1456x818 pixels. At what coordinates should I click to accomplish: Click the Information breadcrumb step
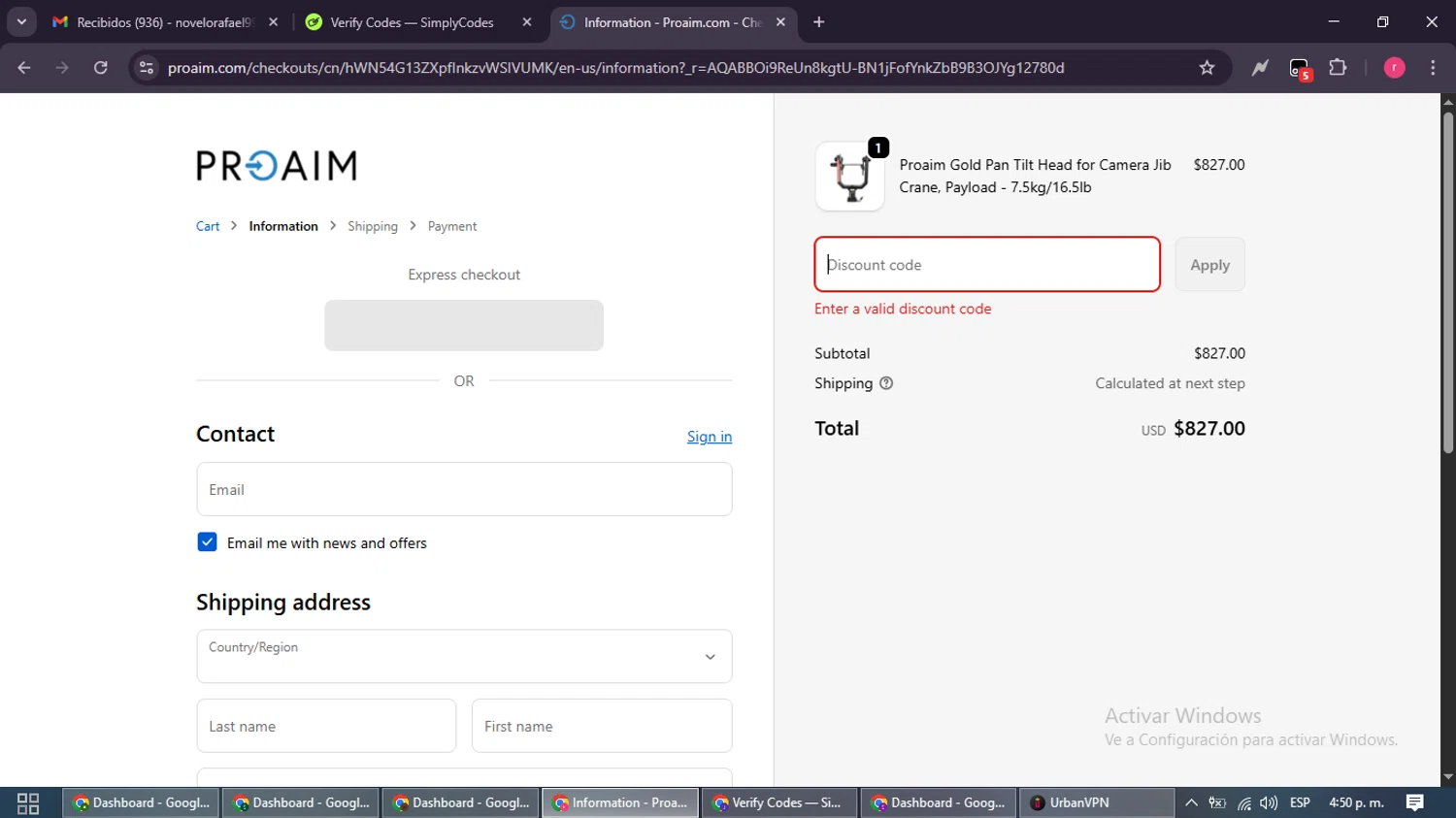coord(283,226)
